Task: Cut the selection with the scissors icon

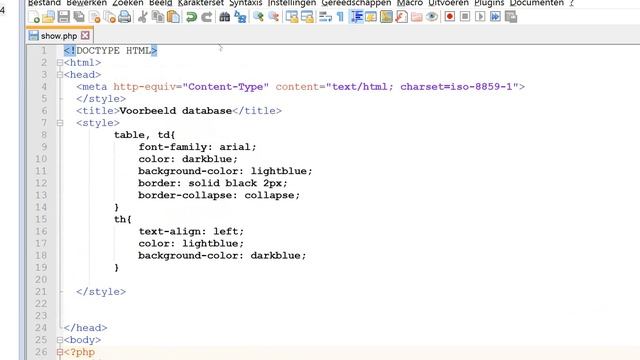Action: click(x=142, y=17)
